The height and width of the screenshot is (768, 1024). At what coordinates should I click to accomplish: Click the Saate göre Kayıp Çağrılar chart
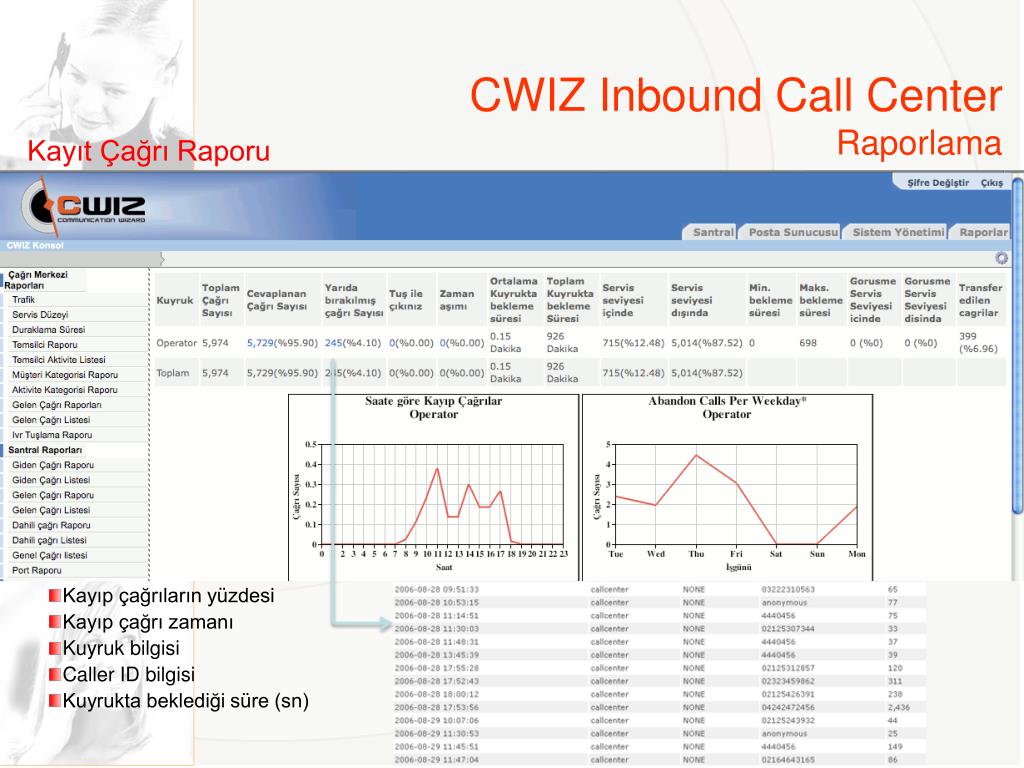tap(434, 487)
